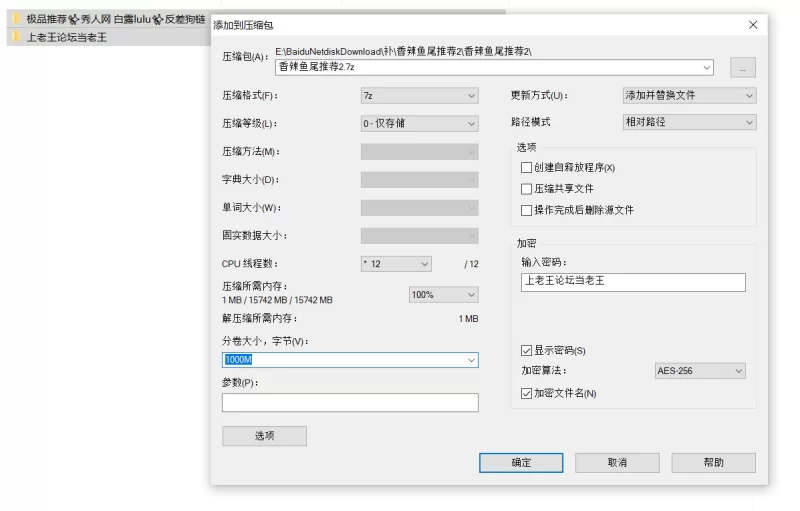Open the 压缩等级 dropdown
The image size is (800, 511).
click(419, 123)
